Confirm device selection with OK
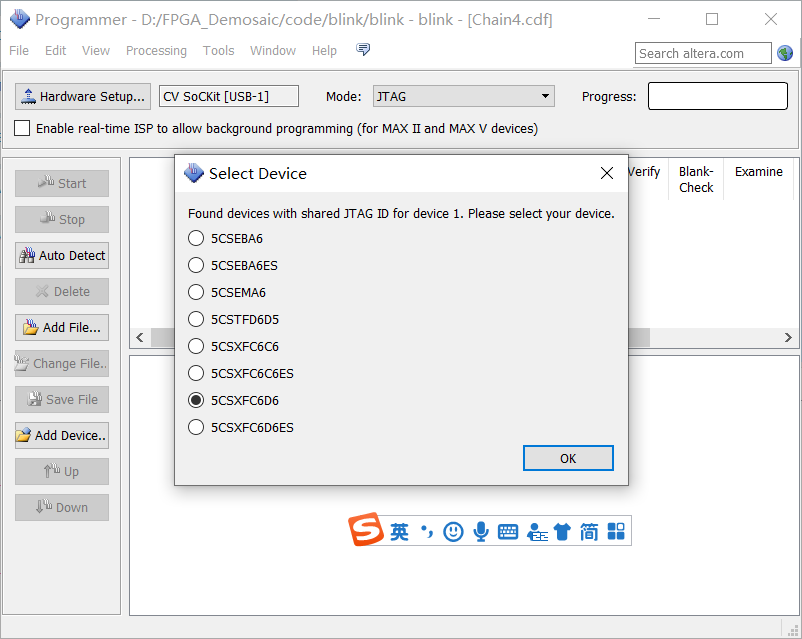 click(568, 458)
